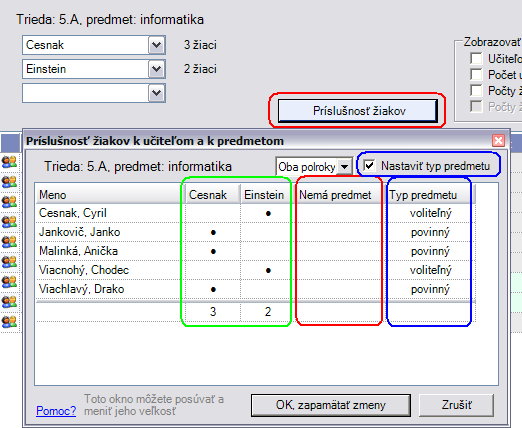The image size is (522, 428).
Task: Assign Jankovič, Janko to Einstein column cell
Action: coord(268,232)
